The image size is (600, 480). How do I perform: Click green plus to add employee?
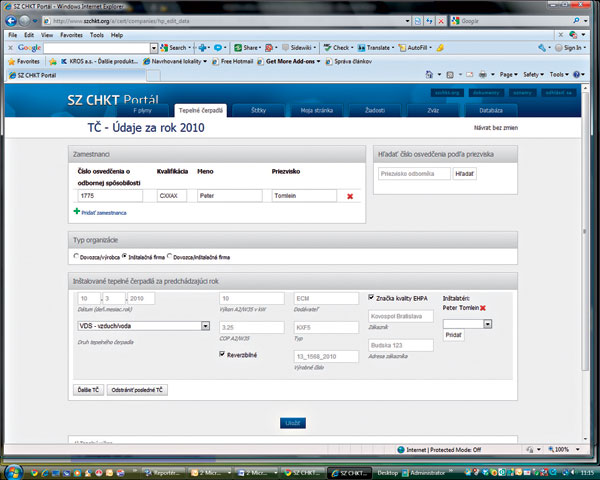pyautogui.click(x=77, y=212)
